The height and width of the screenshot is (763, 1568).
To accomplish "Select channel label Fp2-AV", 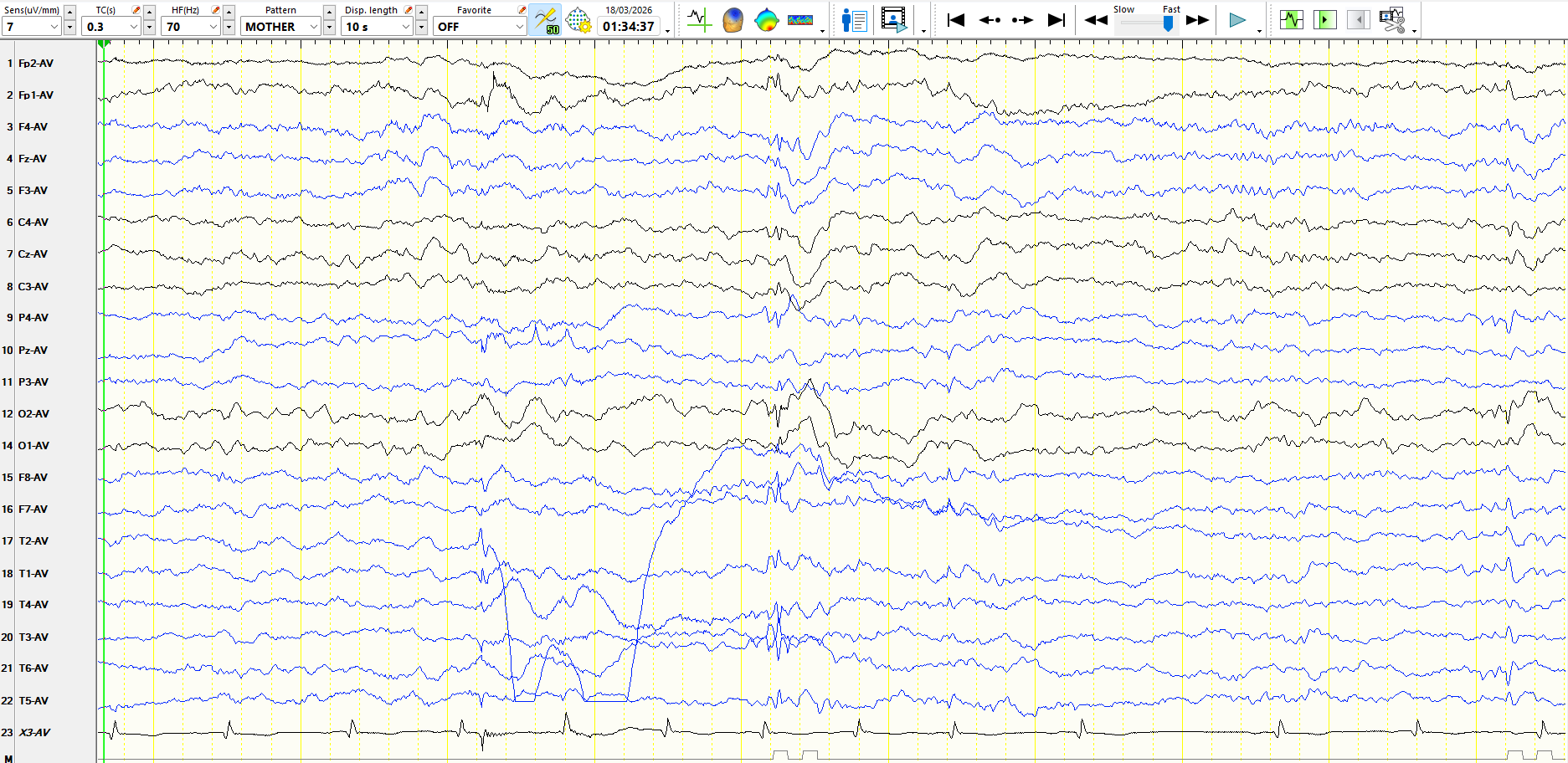I will [36, 63].
